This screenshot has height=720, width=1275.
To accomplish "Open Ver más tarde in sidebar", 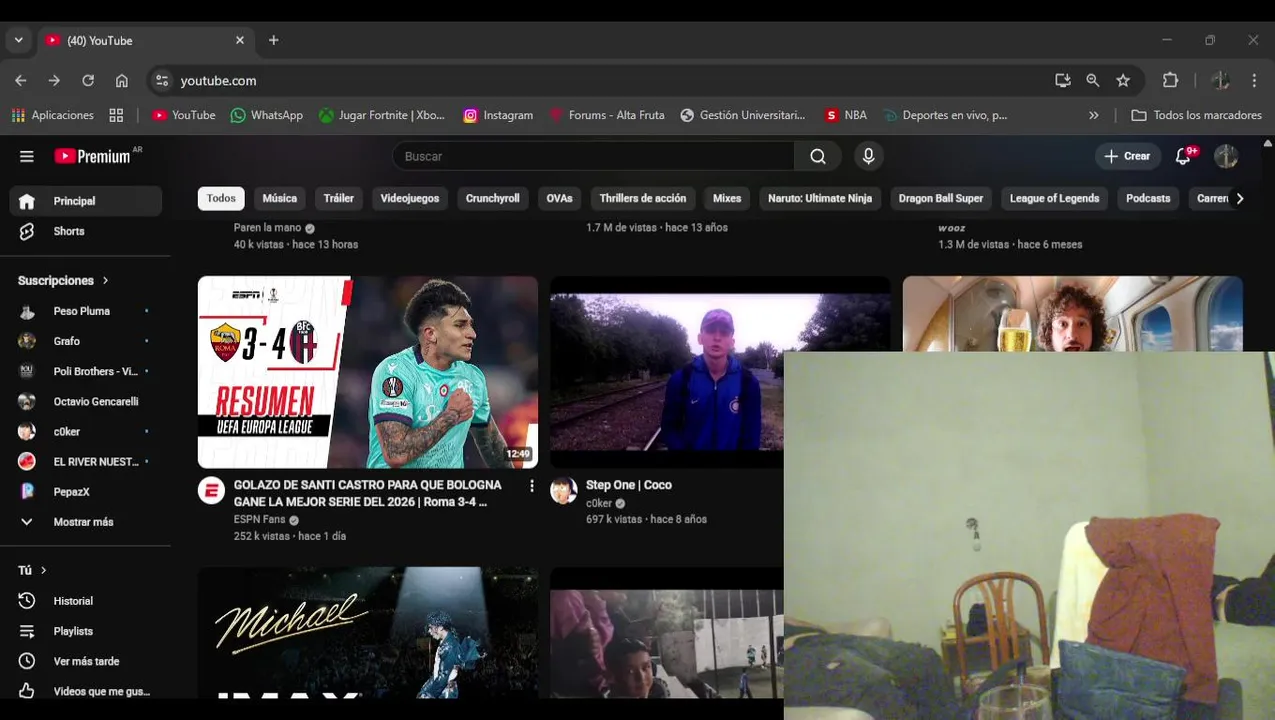I will click(86, 661).
